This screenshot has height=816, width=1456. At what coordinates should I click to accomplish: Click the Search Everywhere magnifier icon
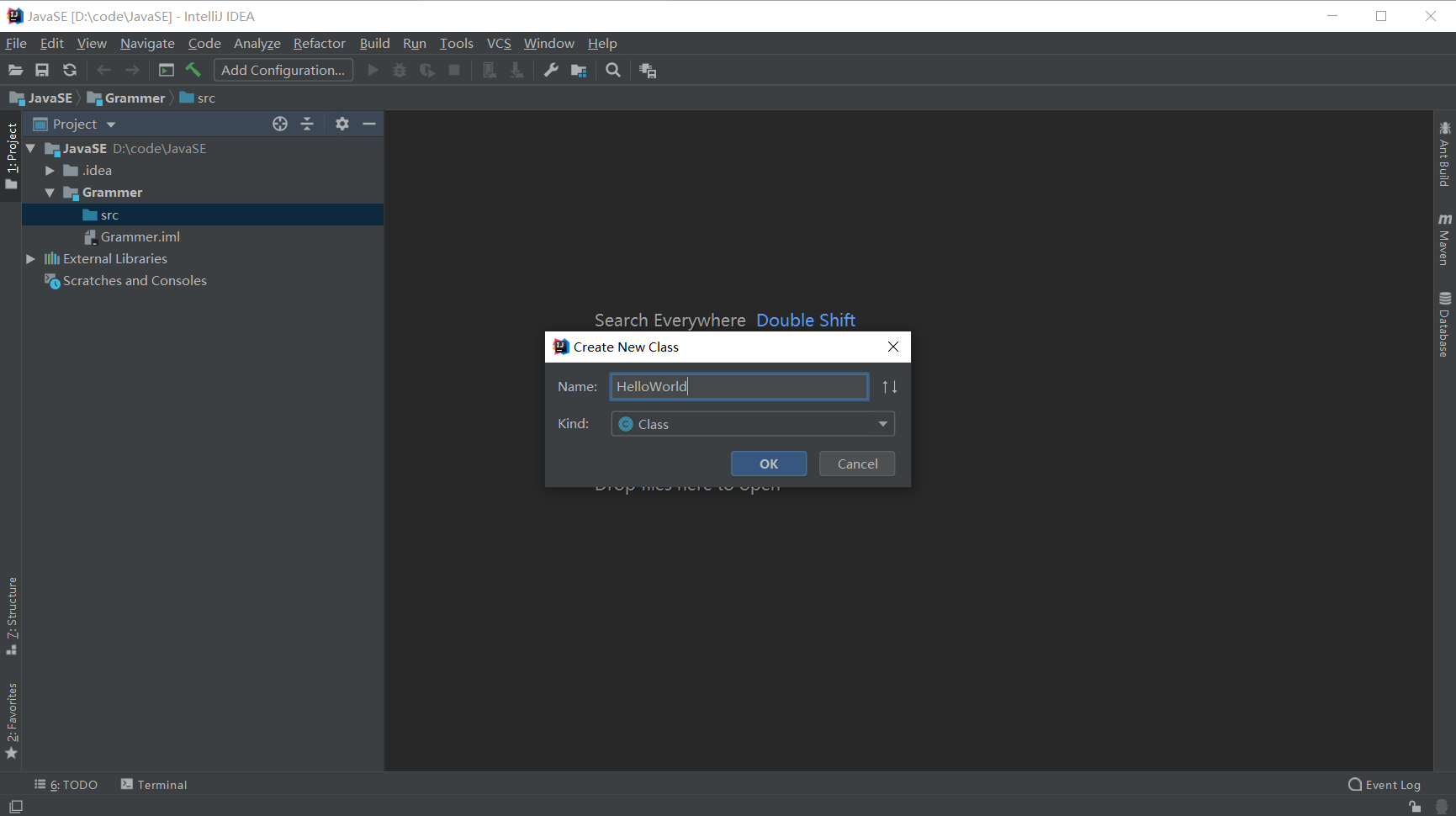pos(613,70)
